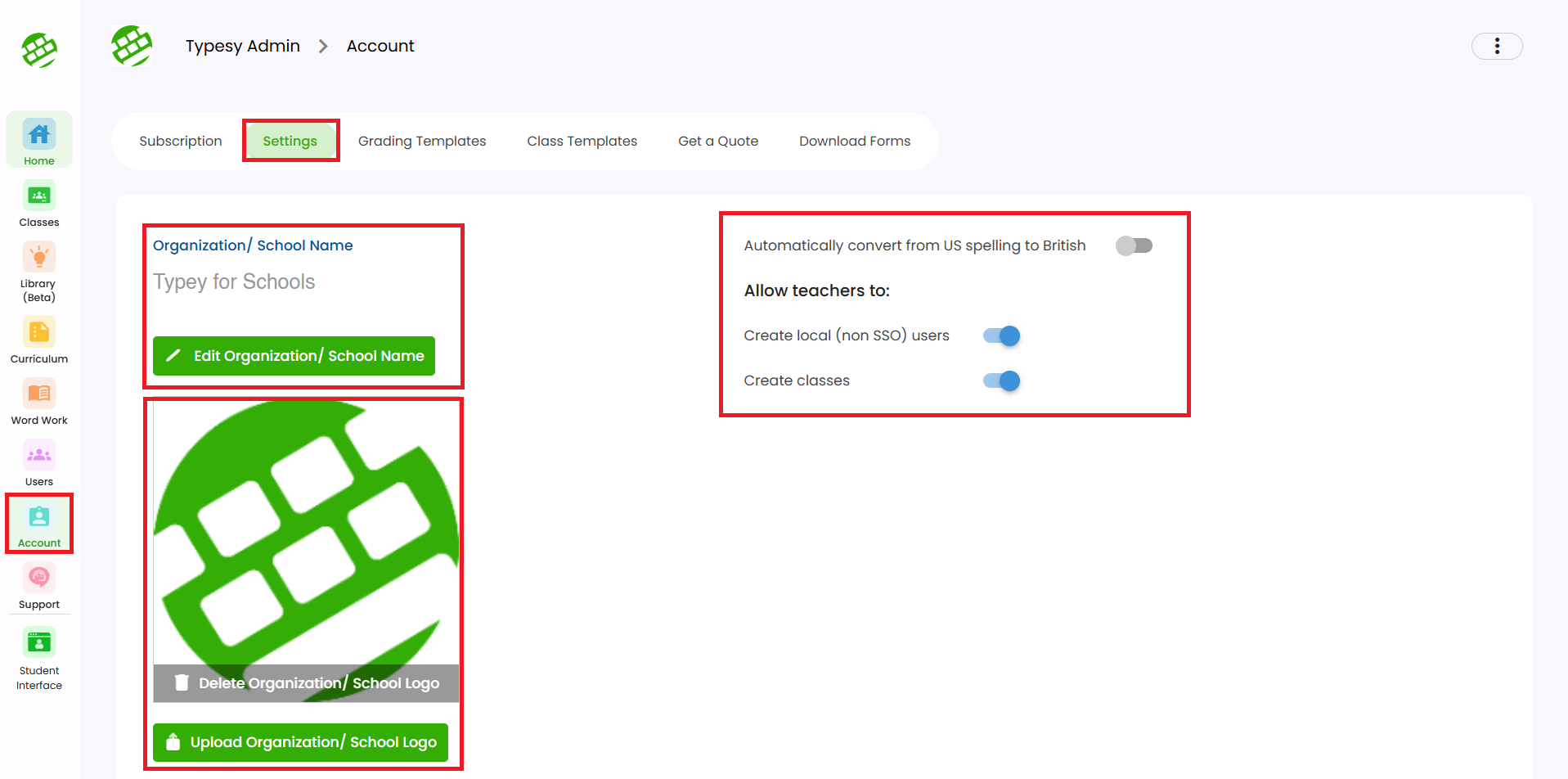Delete the Organization/School Logo
1568x779 pixels.
[x=307, y=683]
